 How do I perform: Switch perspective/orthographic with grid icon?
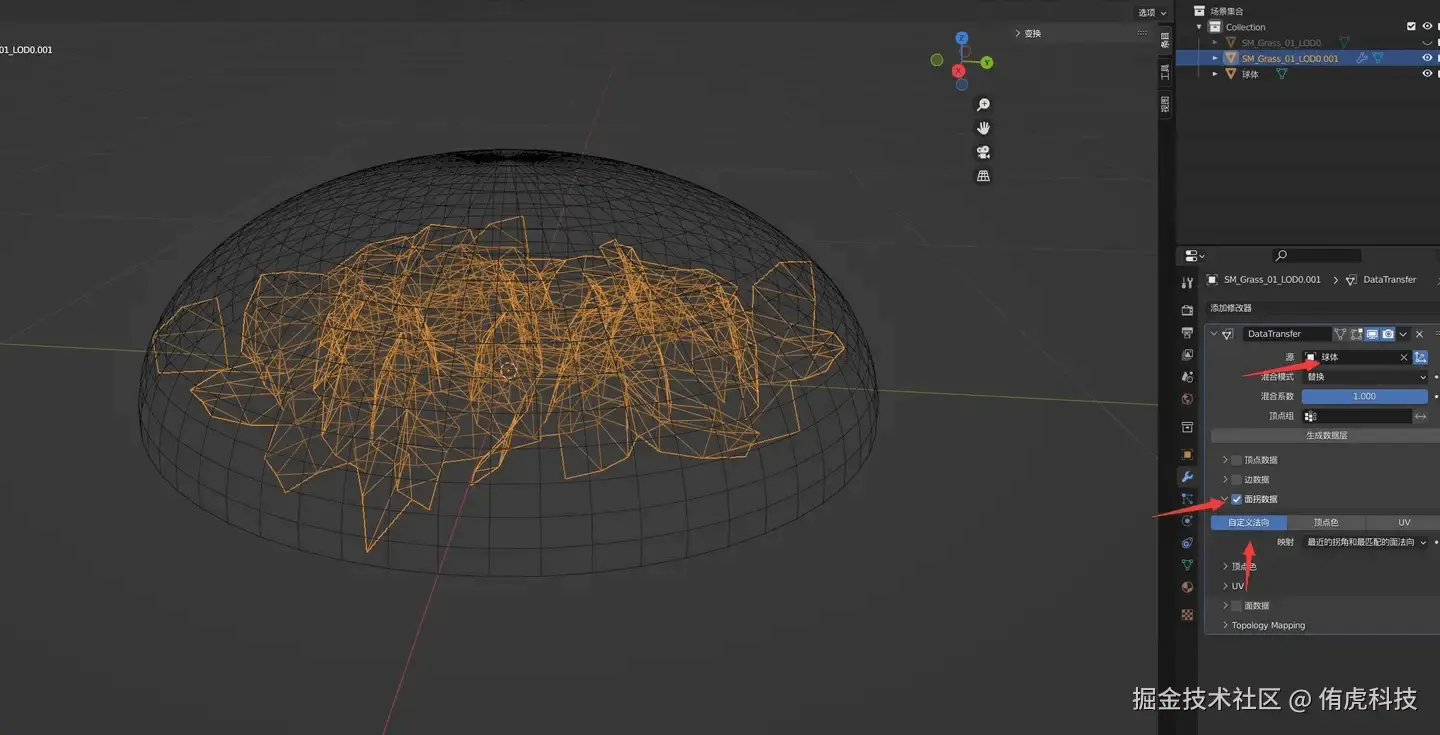tap(983, 176)
